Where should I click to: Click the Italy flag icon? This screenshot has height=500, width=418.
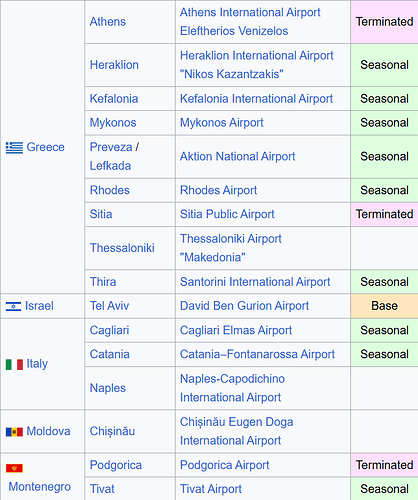14,364
